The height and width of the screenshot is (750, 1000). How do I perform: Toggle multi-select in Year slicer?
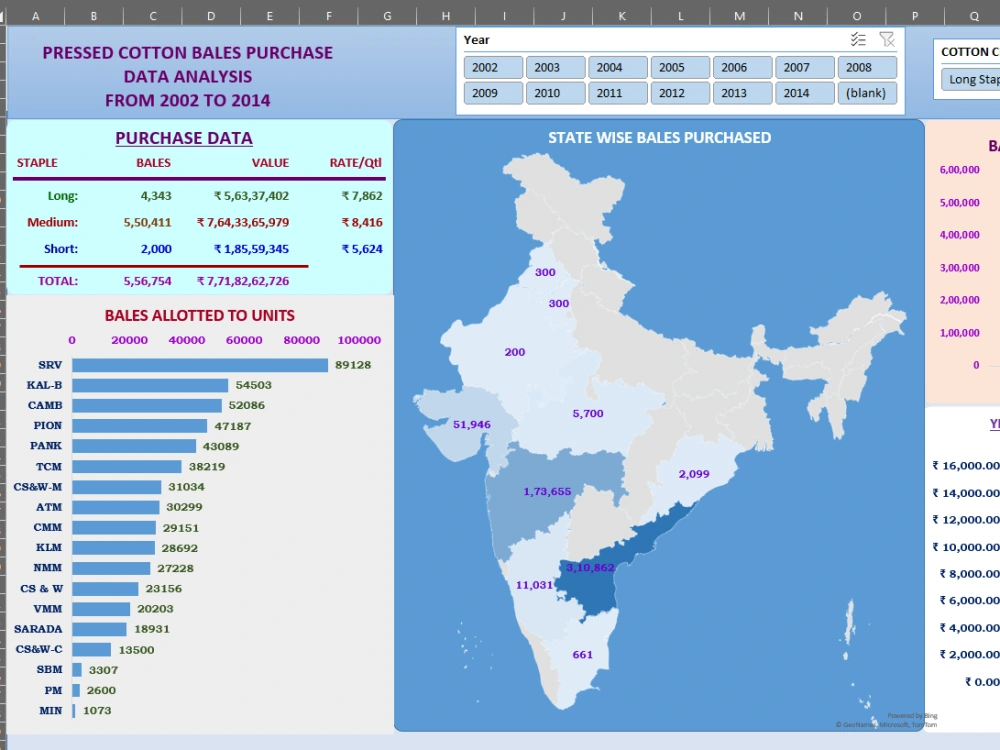point(858,40)
